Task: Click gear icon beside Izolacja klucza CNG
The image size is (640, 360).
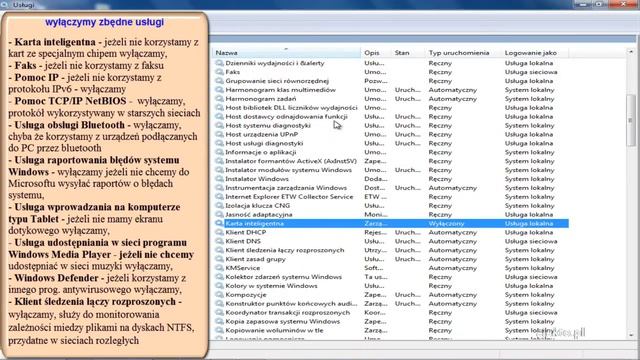Action: coord(219,206)
